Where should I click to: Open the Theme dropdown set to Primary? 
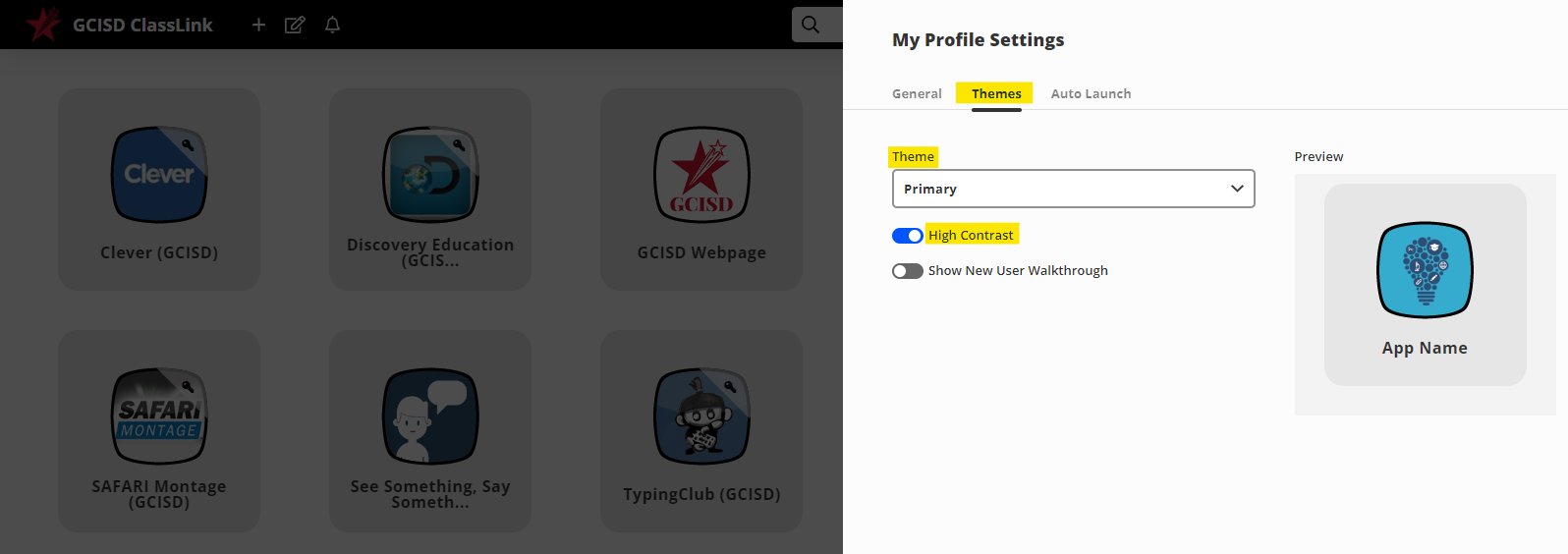pyautogui.click(x=1061, y=189)
